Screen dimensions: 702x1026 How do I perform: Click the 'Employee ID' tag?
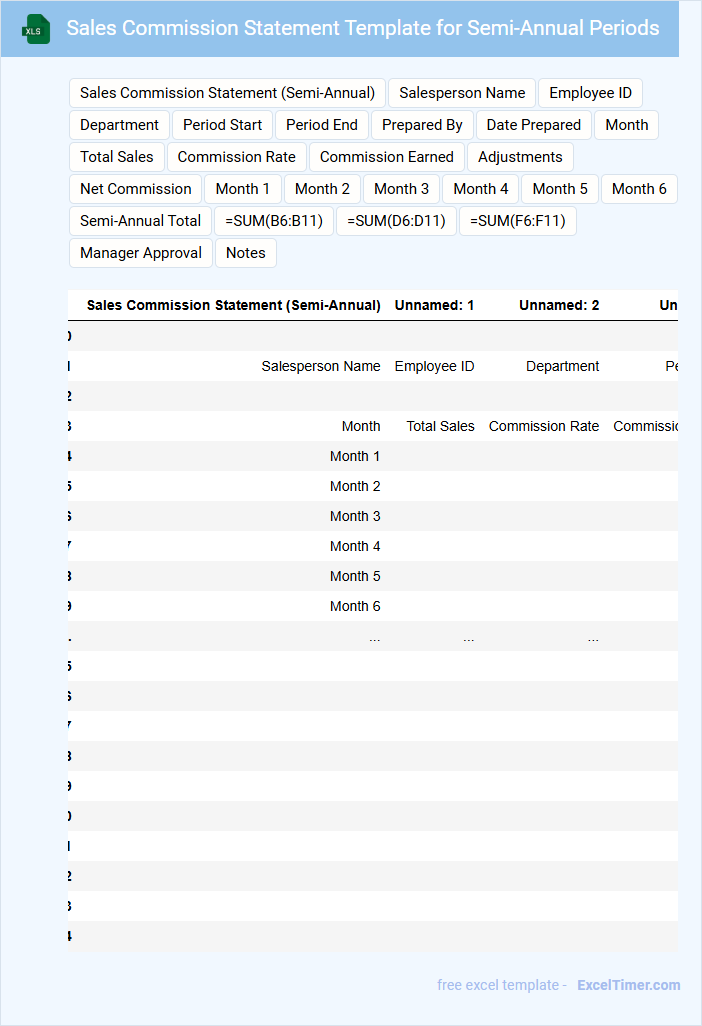coord(590,93)
